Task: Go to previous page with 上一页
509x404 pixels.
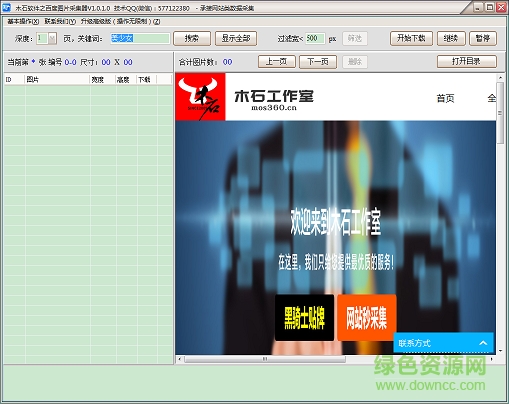Action: point(277,62)
